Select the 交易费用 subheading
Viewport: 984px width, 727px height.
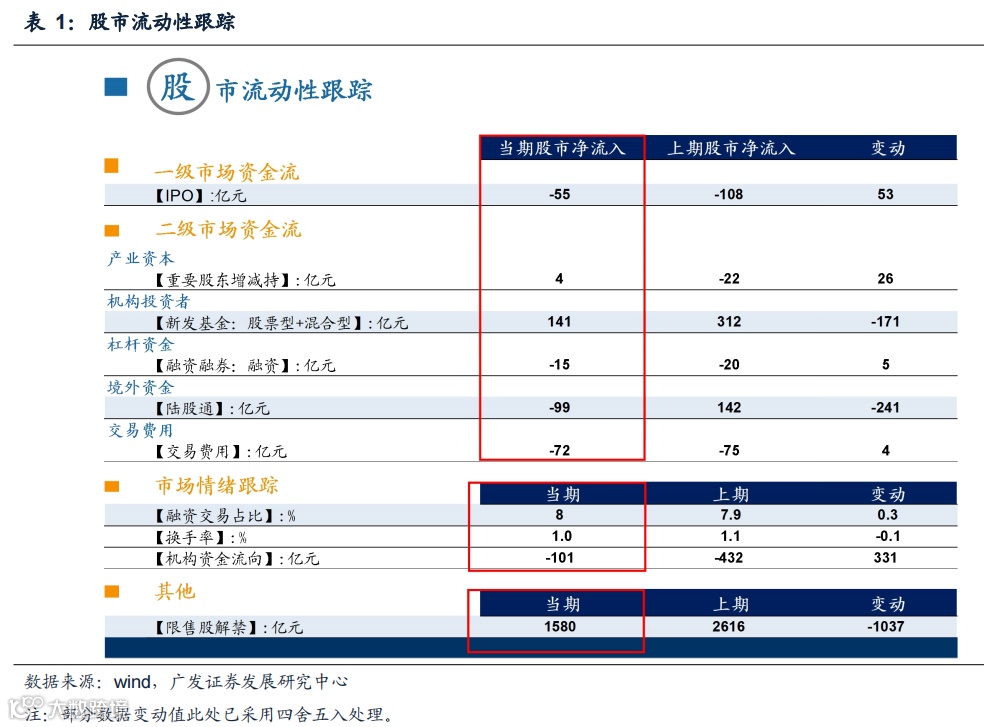click(x=141, y=430)
